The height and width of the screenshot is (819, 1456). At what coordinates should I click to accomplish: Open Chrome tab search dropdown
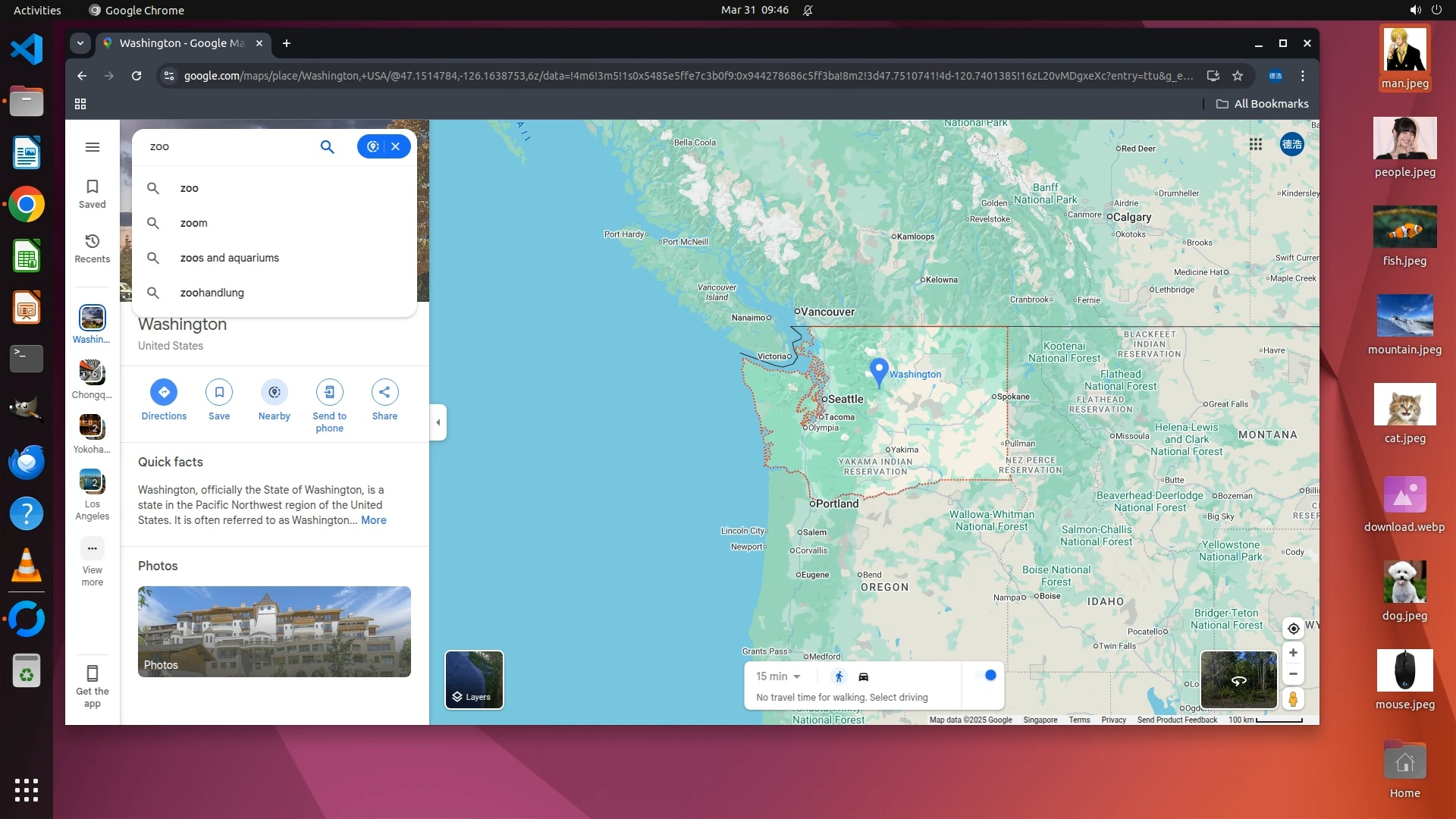(80, 43)
